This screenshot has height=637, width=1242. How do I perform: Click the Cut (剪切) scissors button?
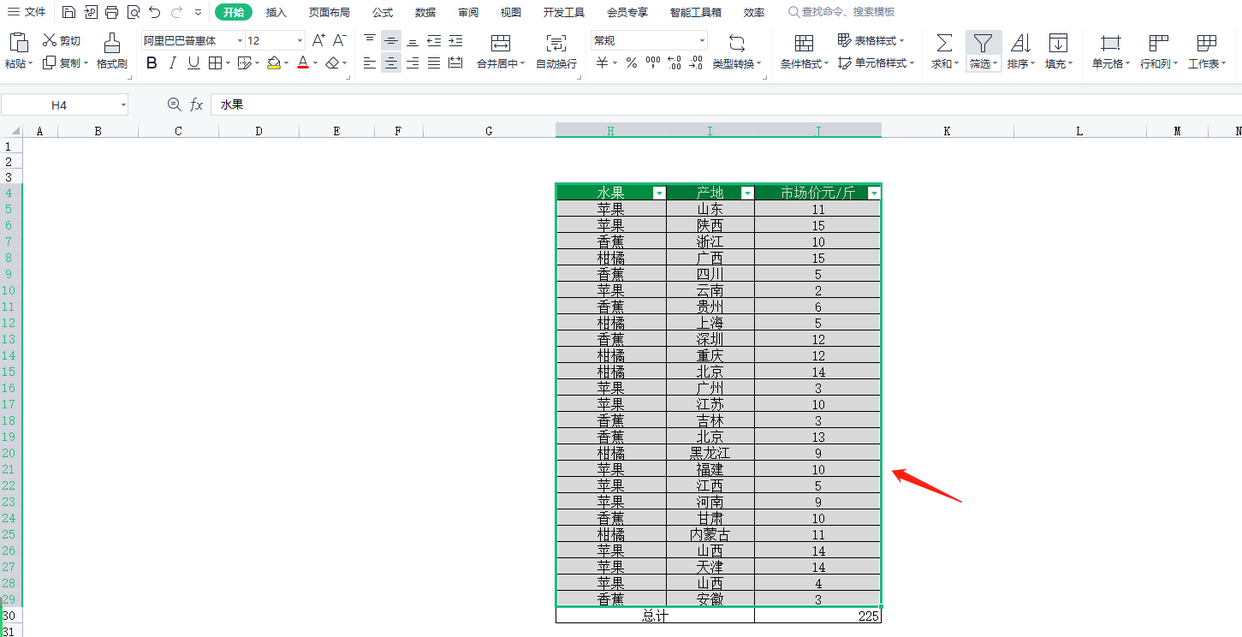pyautogui.click(x=61, y=41)
